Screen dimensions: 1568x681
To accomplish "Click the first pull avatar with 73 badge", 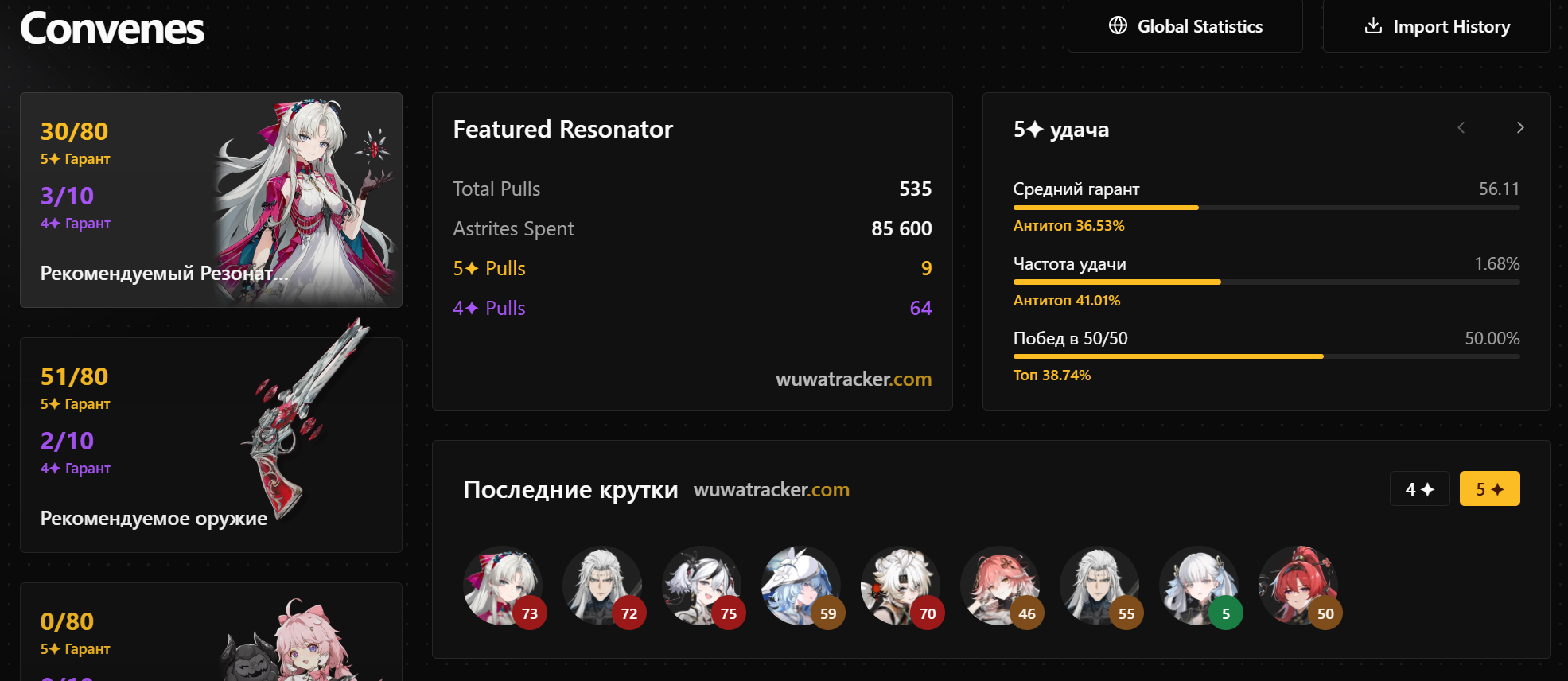I will [503, 586].
